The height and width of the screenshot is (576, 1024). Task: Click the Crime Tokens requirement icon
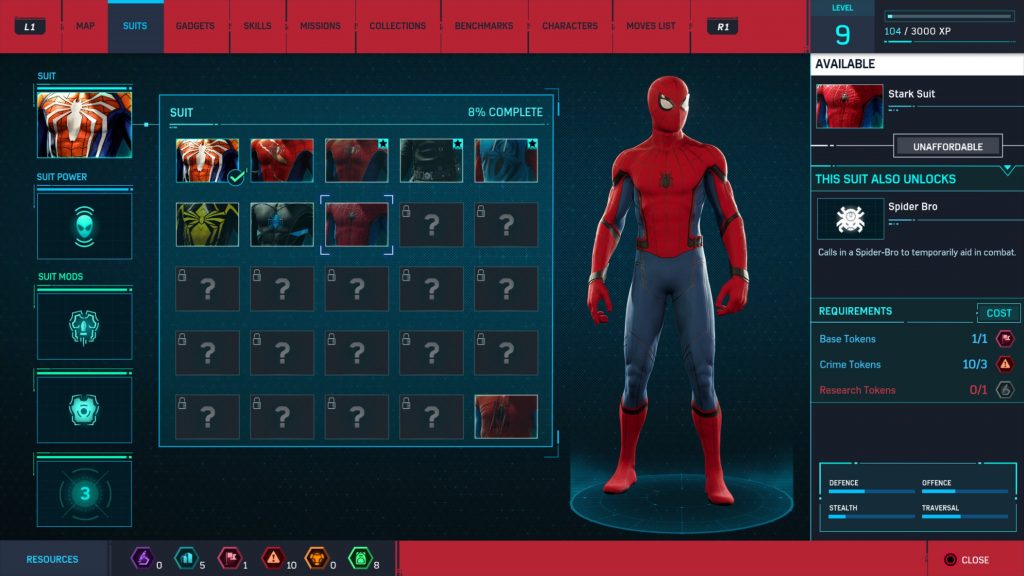1005,364
